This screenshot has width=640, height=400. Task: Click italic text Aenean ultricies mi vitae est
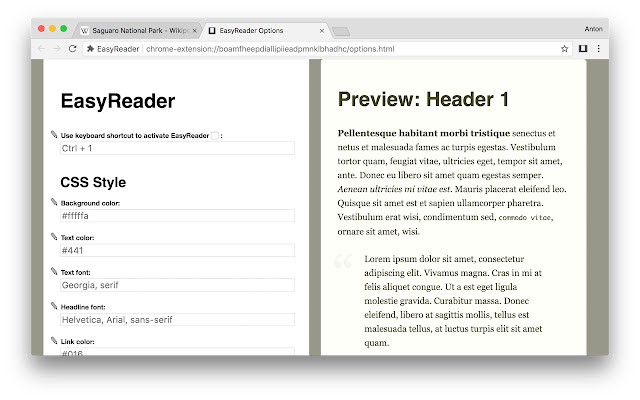(x=393, y=189)
